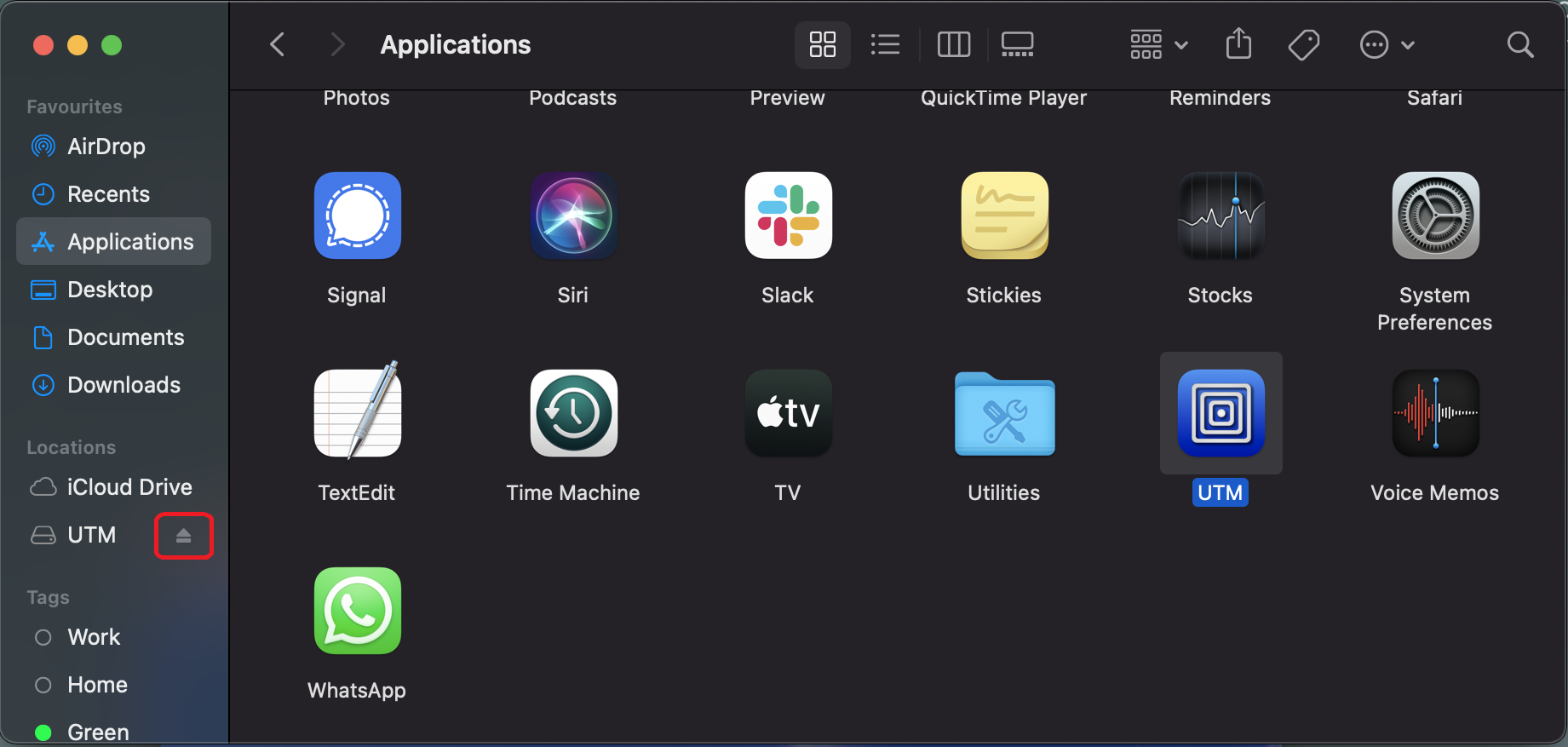The height and width of the screenshot is (747, 1568).
Task: Select the System Preferences gear icon
Action: tap(1435, 215)
